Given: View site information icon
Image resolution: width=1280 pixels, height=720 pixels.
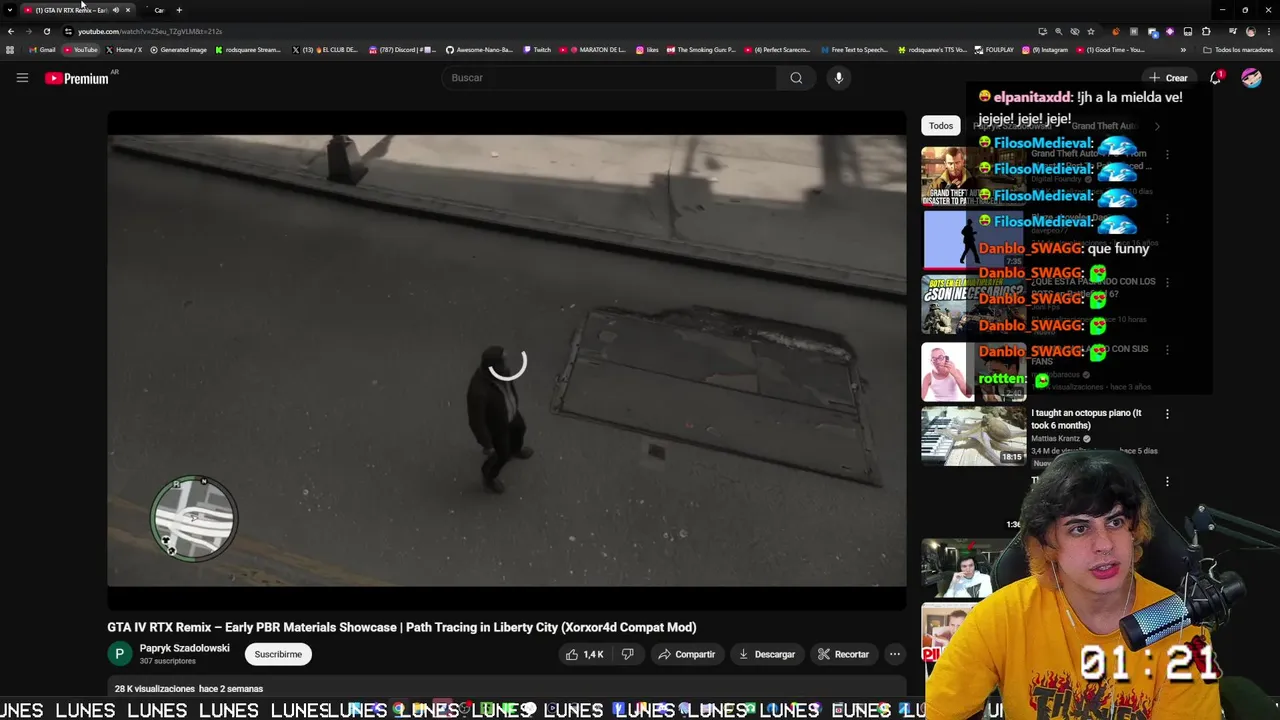Looking at the screenshot, I should pos(68,31).
